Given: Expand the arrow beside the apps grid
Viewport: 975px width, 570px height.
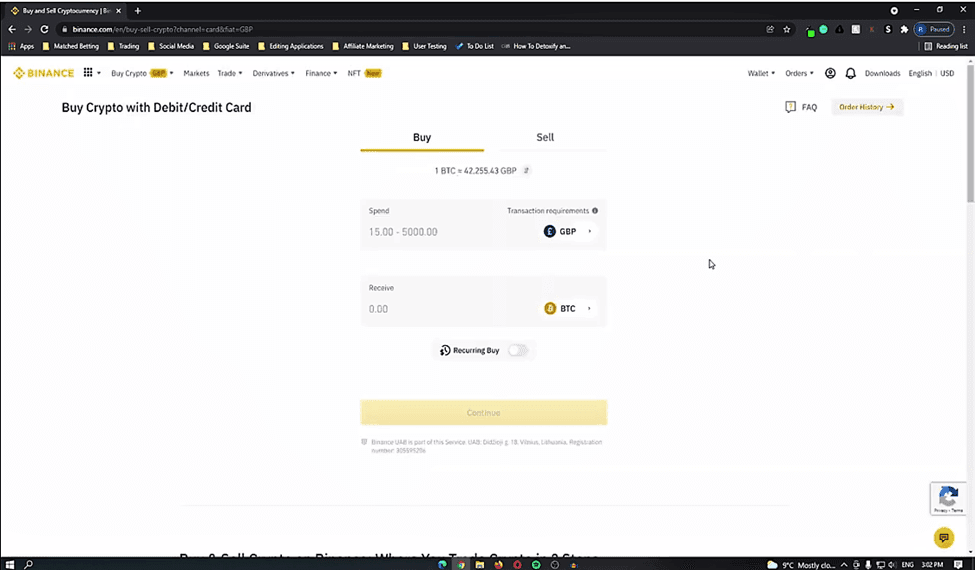Looking at the screenshot, I should coord(98,73).
